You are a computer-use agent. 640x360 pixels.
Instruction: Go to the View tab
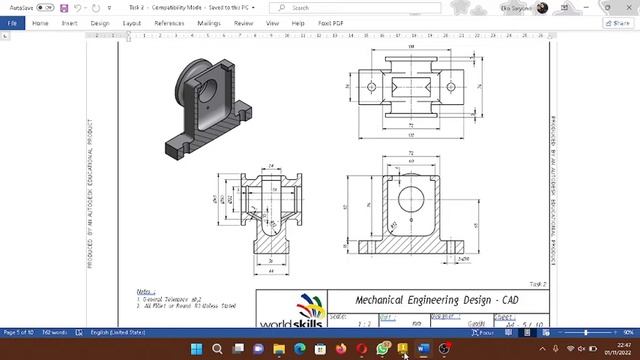click(x=272, y=23)
